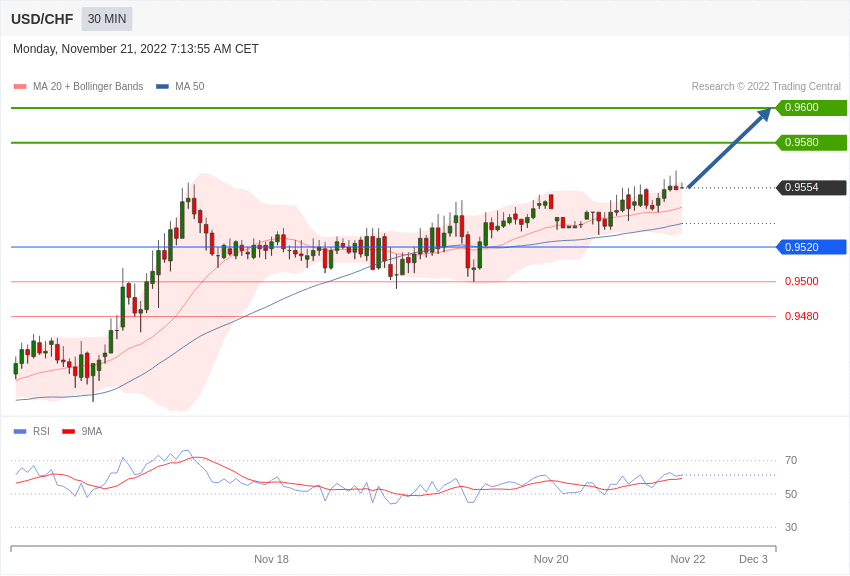
Task: Click the Nov 20 date axis label
Action: click(551, 559)
